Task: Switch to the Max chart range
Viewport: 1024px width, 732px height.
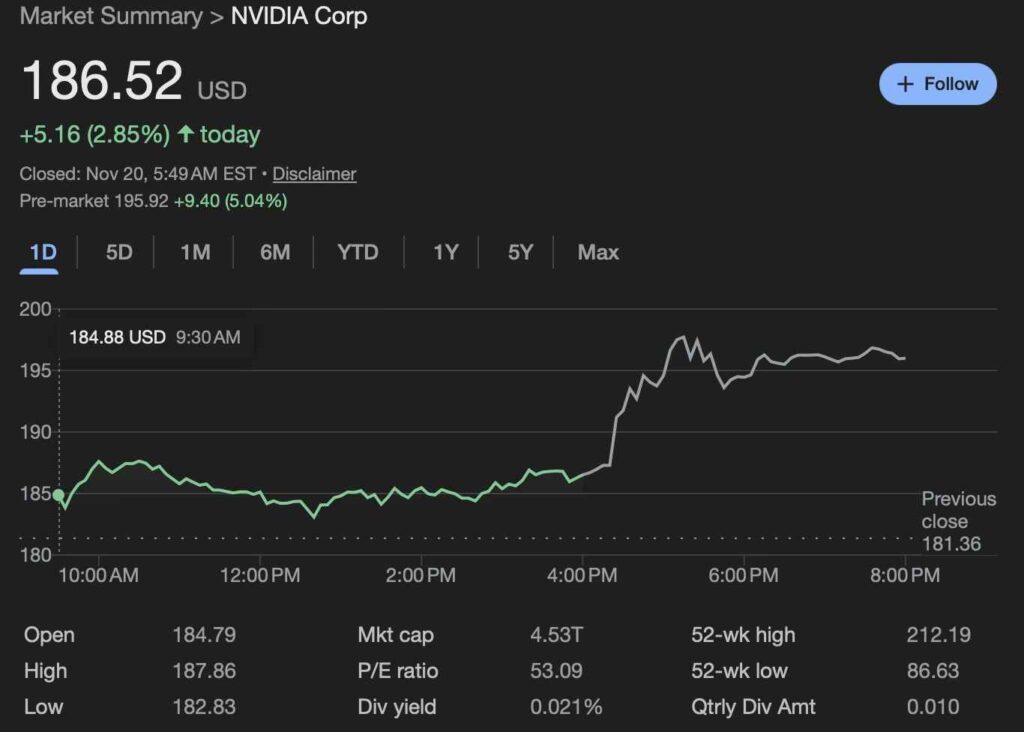Action: coord(597,253)
